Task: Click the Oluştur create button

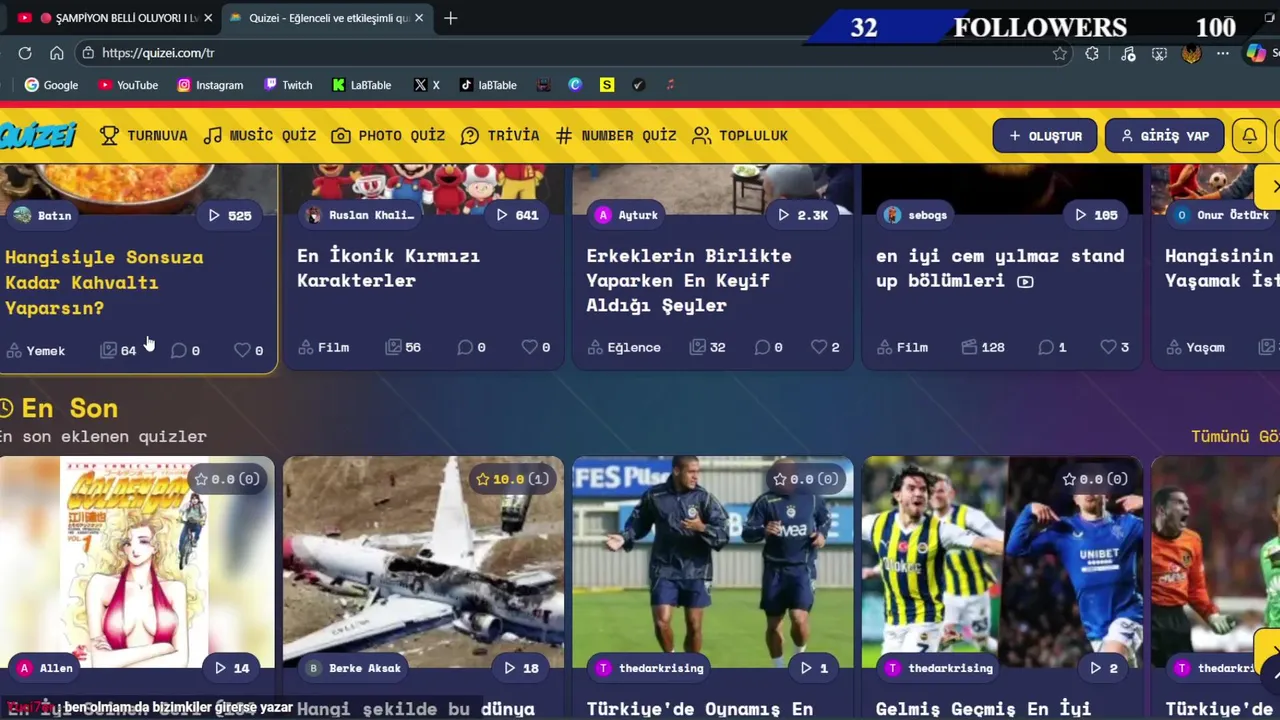Action: pos(1045,136)
